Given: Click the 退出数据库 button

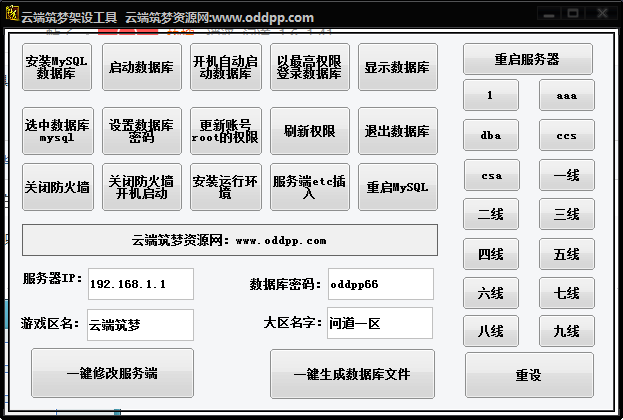Looking at the screenshot, I should (398, 131).
